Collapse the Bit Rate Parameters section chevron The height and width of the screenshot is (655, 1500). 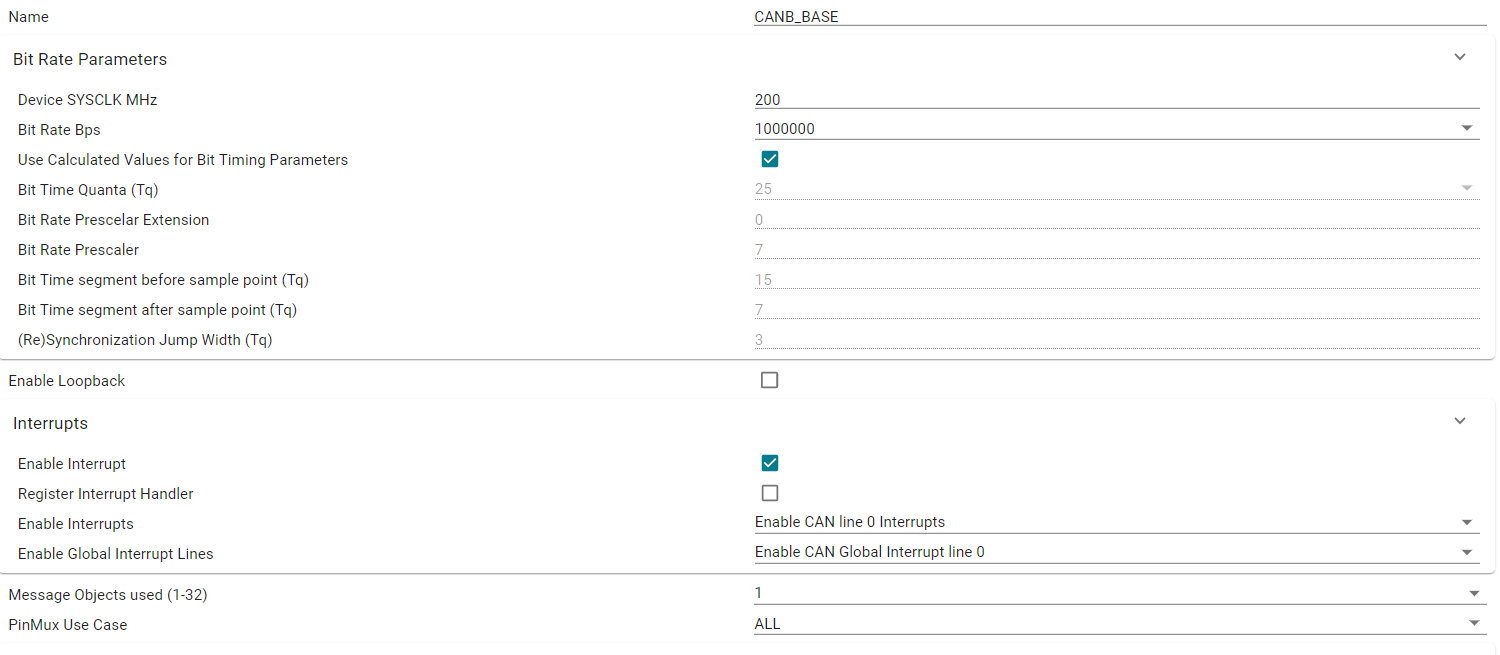pos(1460,57)
